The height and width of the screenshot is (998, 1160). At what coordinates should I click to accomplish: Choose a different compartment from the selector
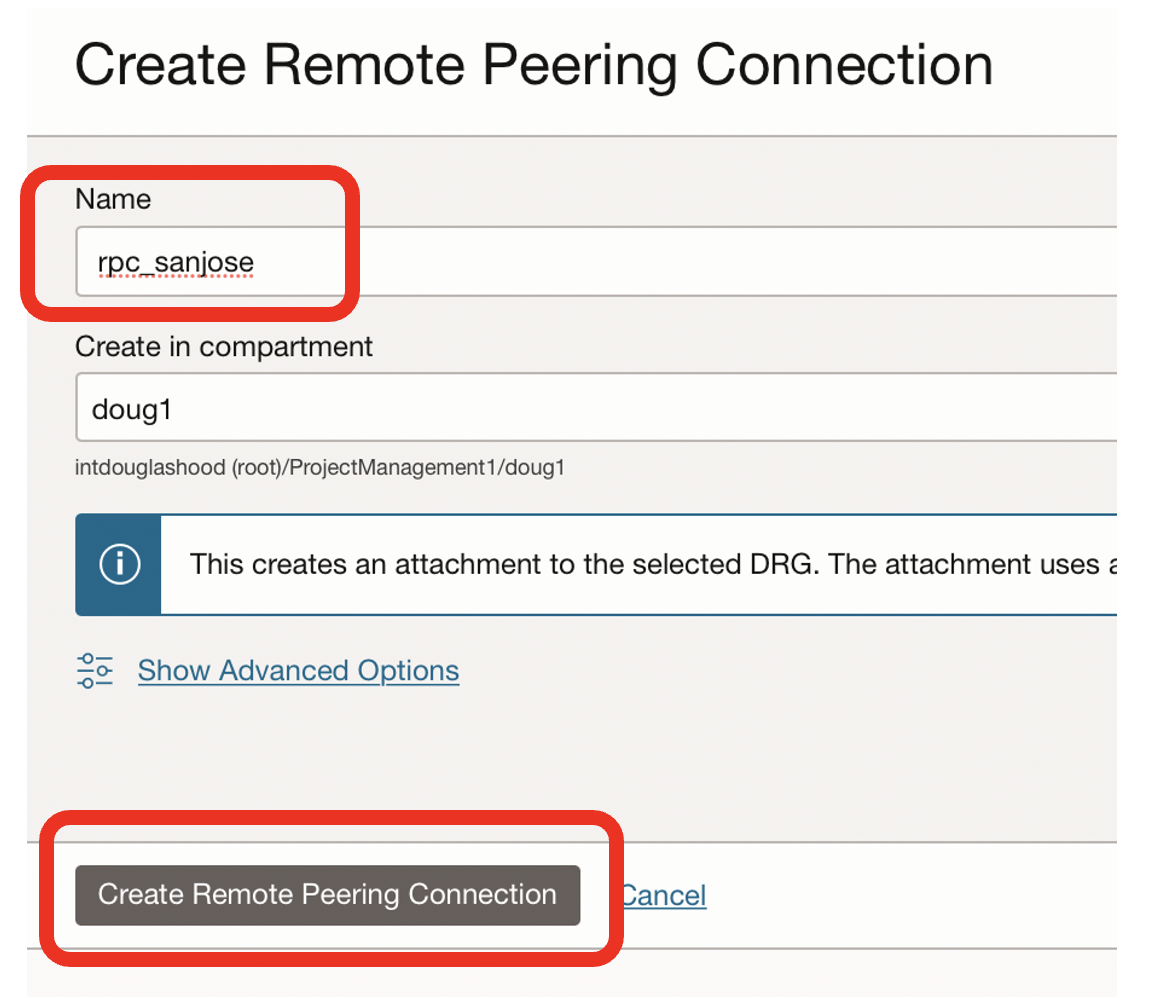click(500, 407)
